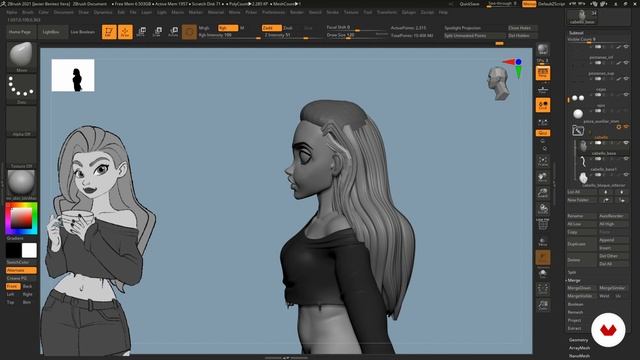Click the L.Sym local symmetry icon
Viewport: 640px width, 360px height.
tap(543, 122)
